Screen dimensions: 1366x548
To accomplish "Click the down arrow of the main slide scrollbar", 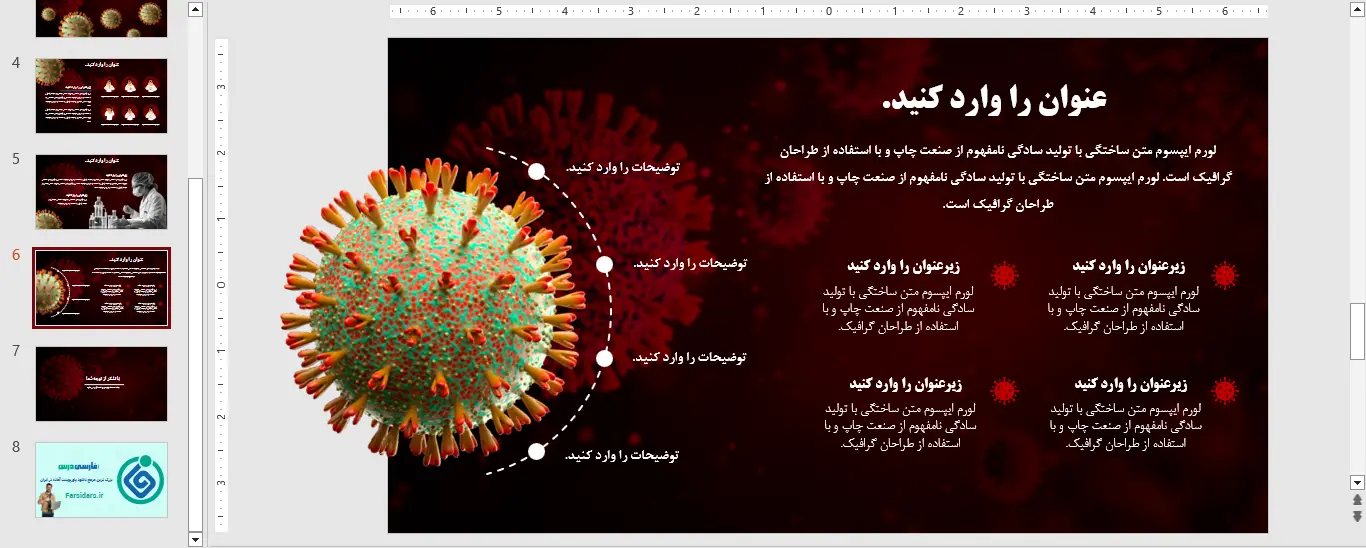I will click(1357, 482).
